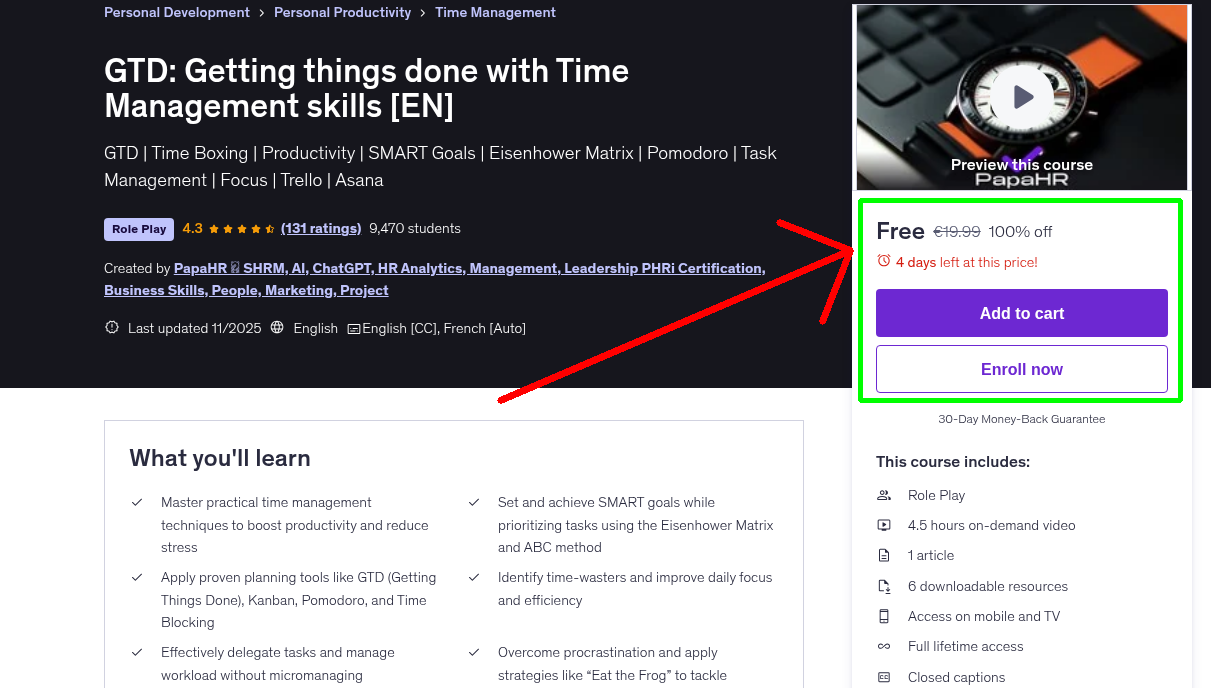Play the course preview video

click(x=1021, y=96)
